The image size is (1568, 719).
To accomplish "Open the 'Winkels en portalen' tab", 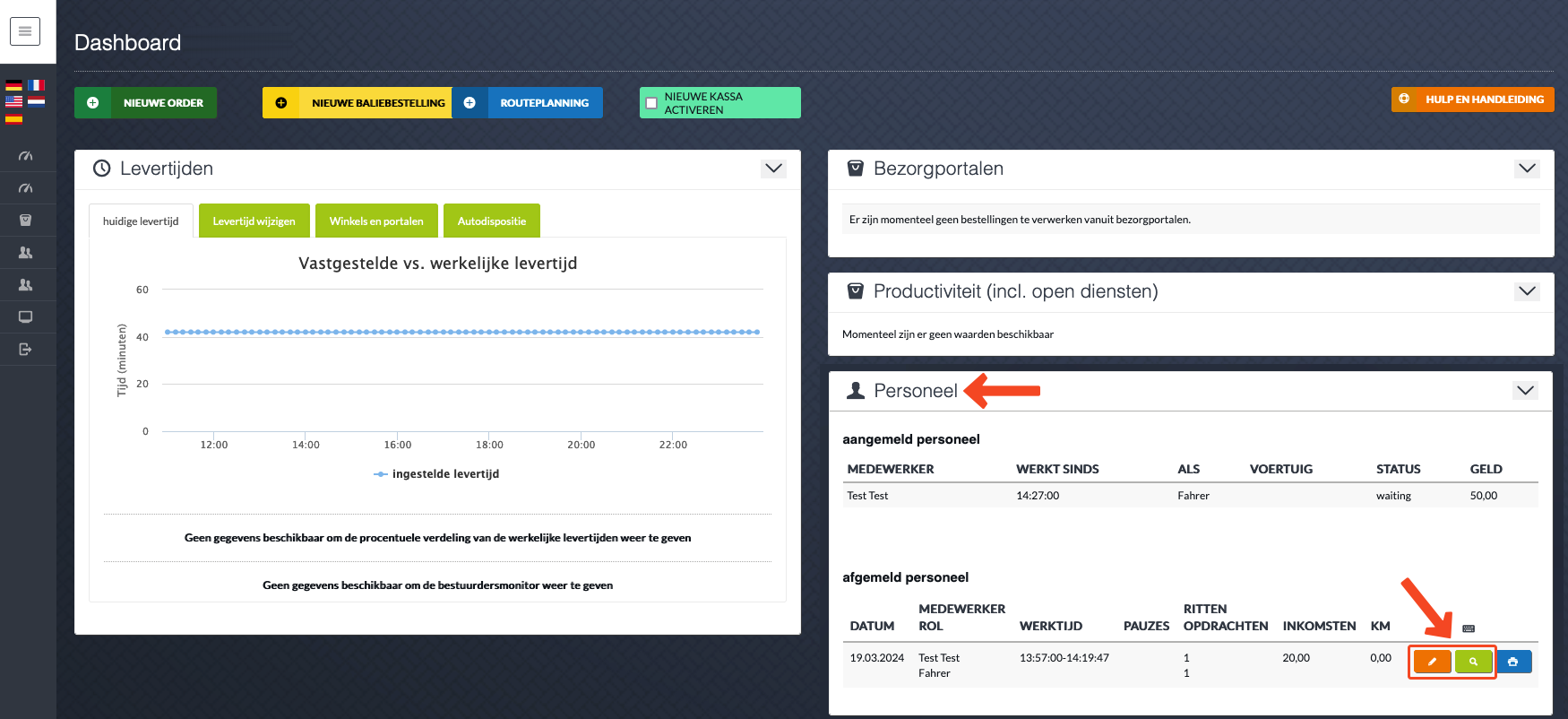I will coord(376,221).
